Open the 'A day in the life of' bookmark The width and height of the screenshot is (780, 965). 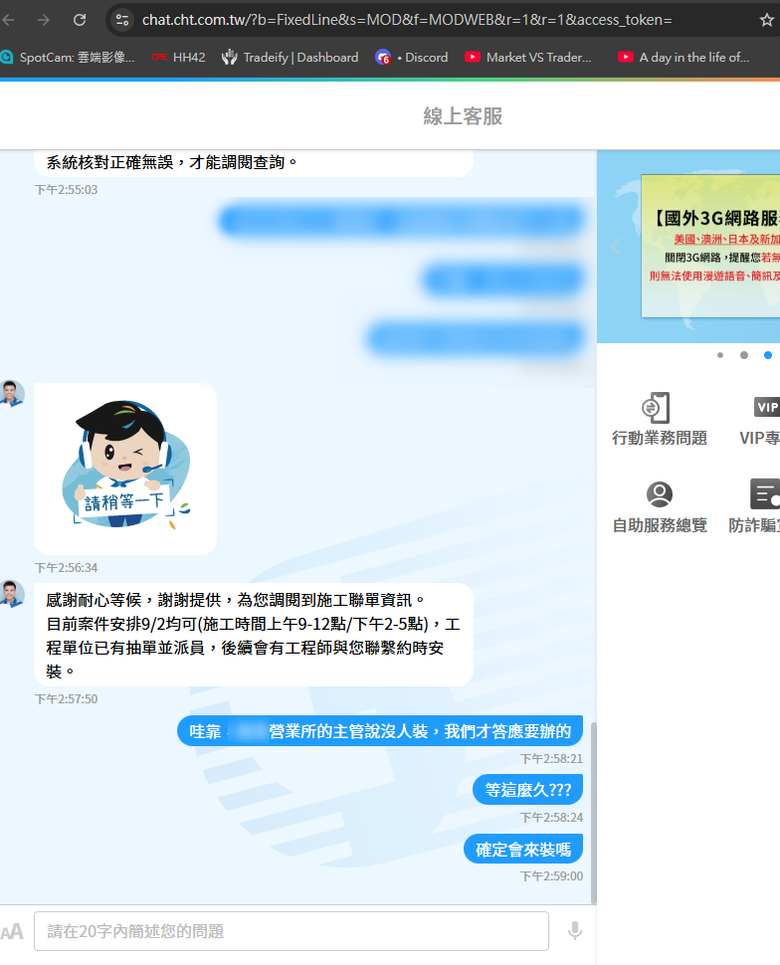[683, 57]
